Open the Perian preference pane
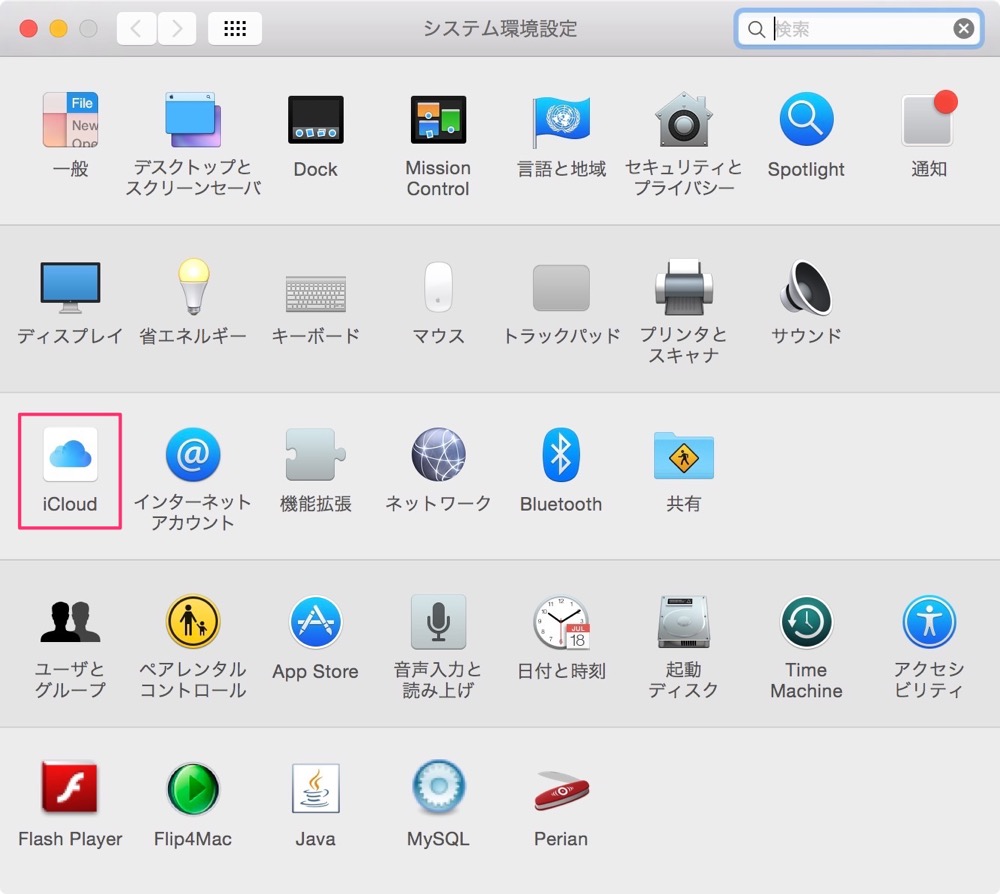Screen dimensions: 1000x894 tap(561, 791)
